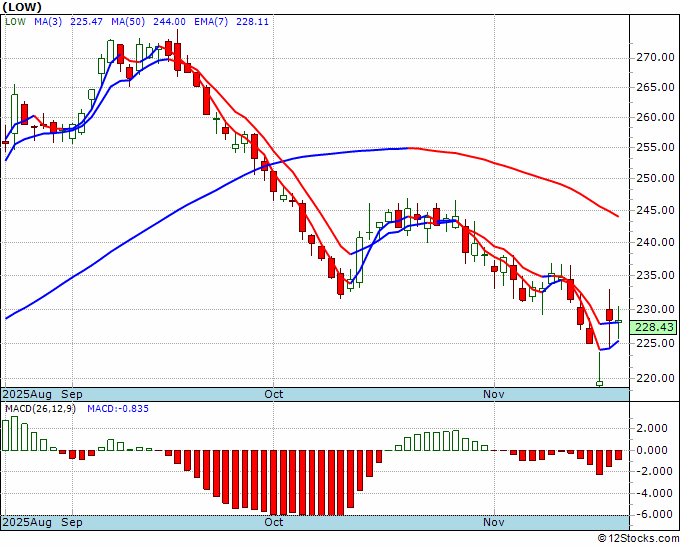Click the 255.00 price axis label
This screenshot has width=680, height=546.
[x=655, y=147]
